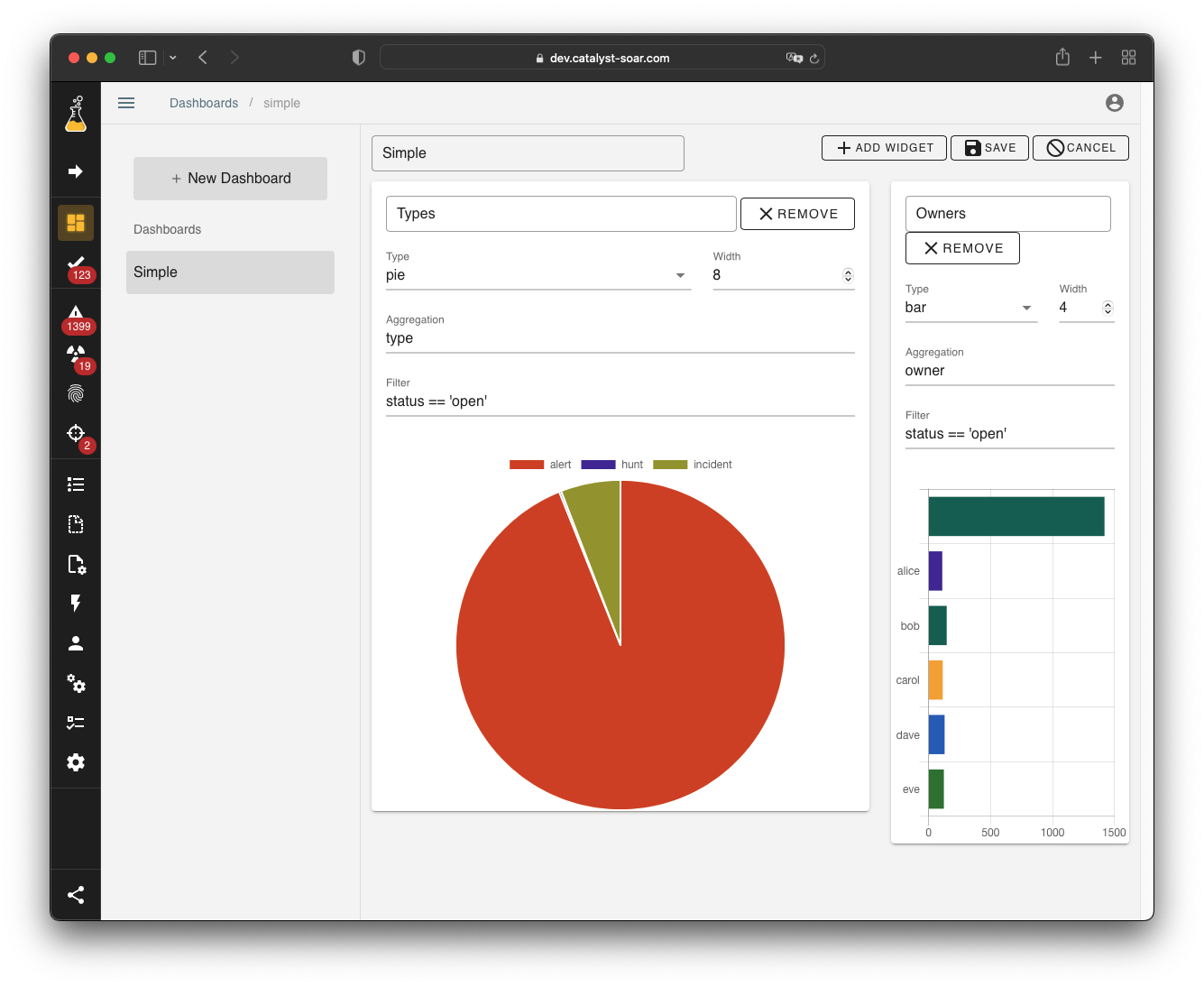Image resolution: width=1204 pixels, height=987 pixels.
Task: Select the fingerprint artifacts icon
Action: (x=76, y=394)
